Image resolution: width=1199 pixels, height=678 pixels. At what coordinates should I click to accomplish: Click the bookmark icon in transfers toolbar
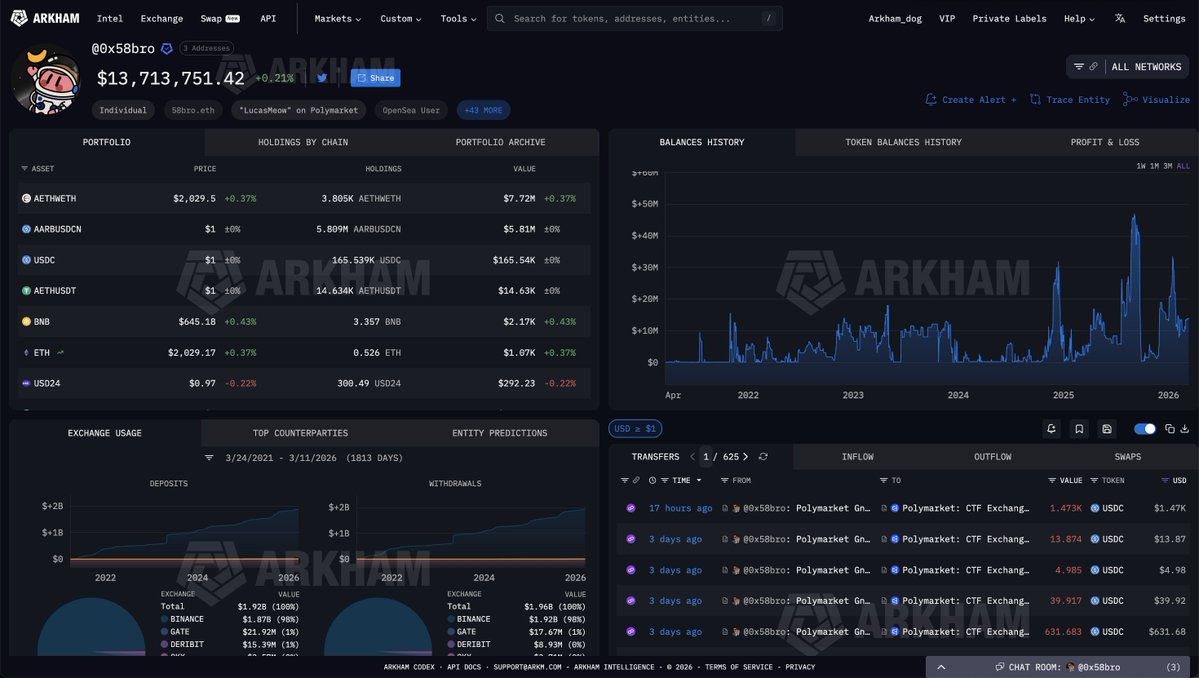pyautogui.click(x=1079, y=429)
